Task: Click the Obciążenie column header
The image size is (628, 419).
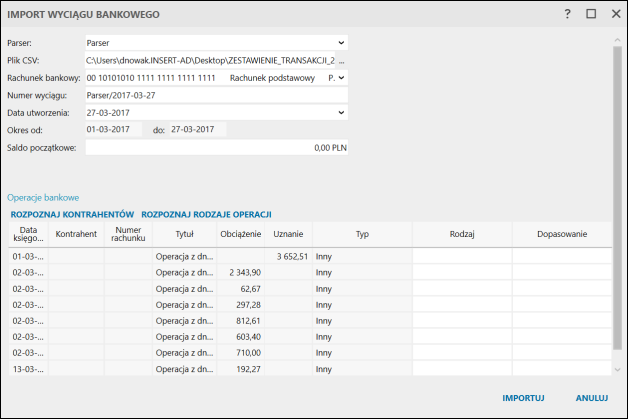Action: tap(240, 234)
